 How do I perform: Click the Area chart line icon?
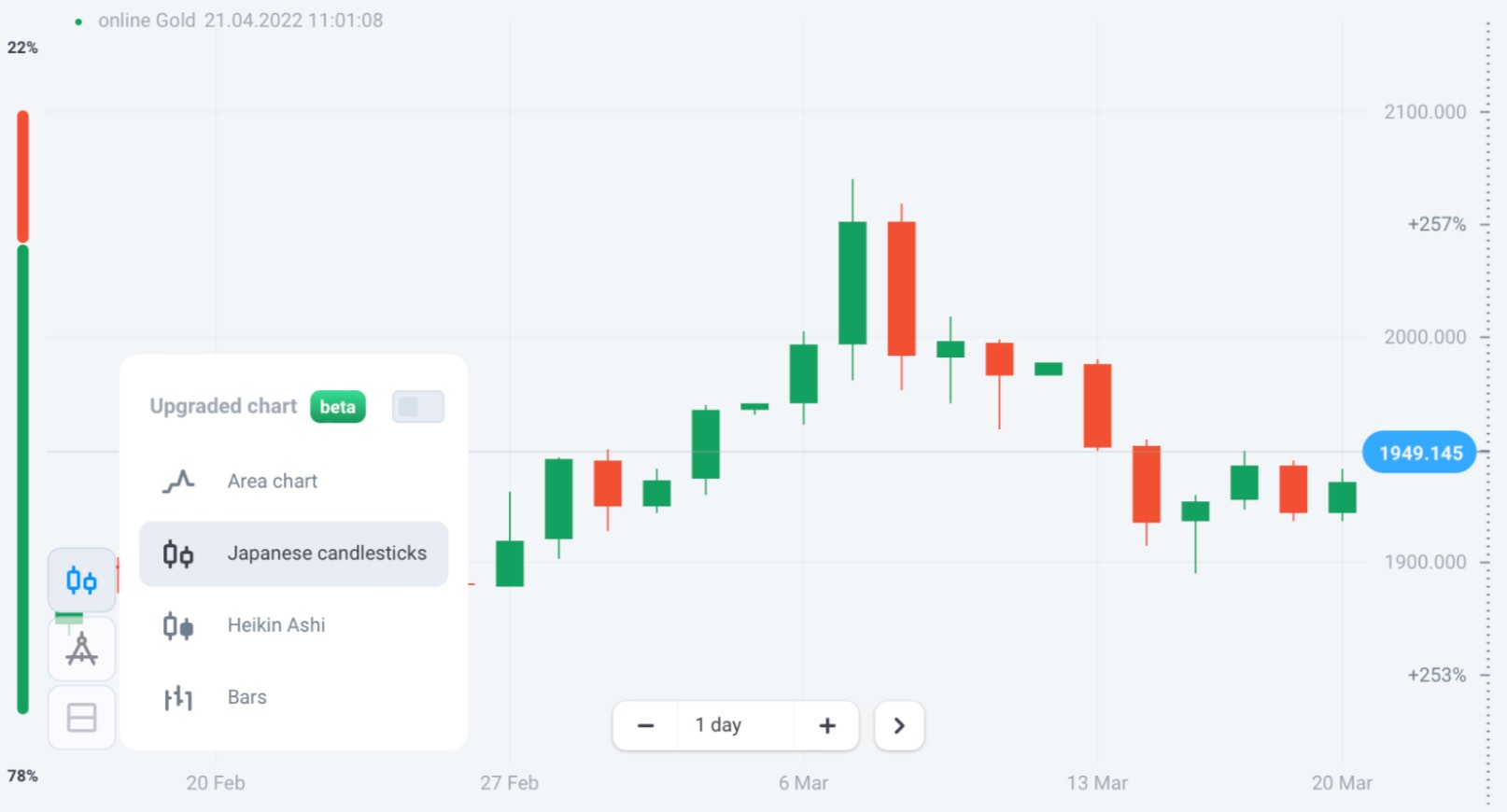[x=178, y=482]
